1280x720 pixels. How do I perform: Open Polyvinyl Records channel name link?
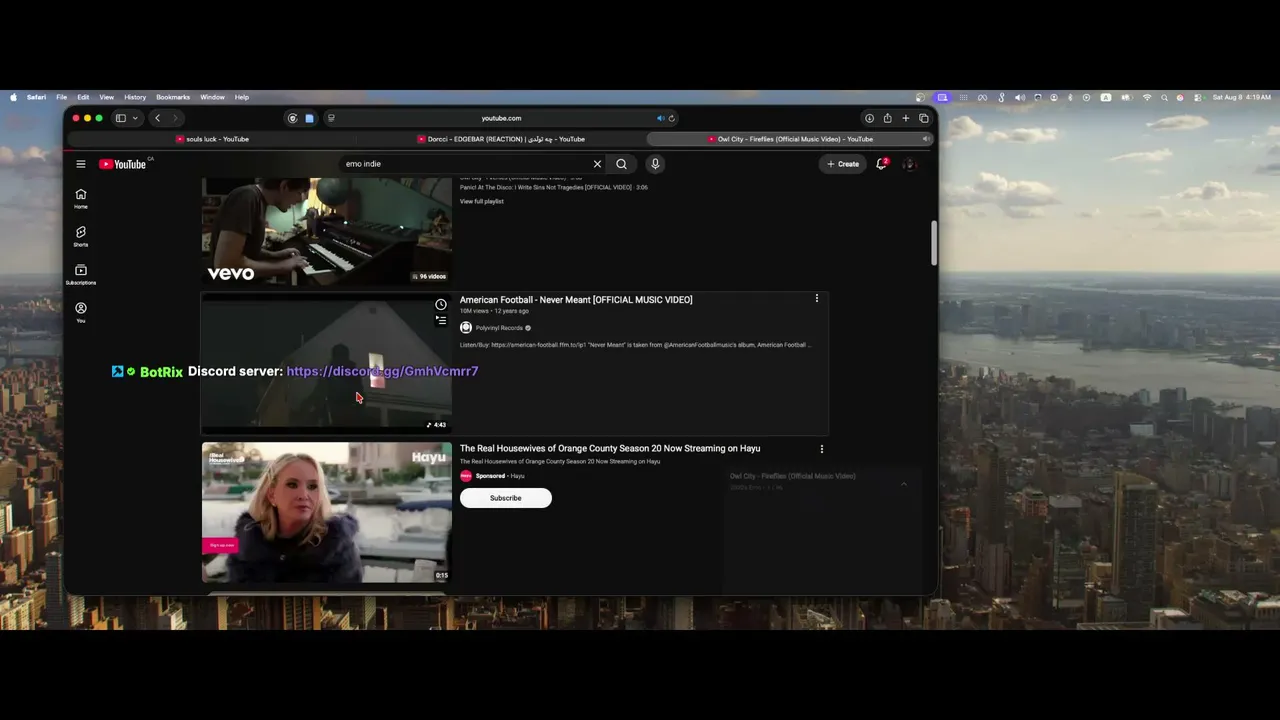coord(499,328)
